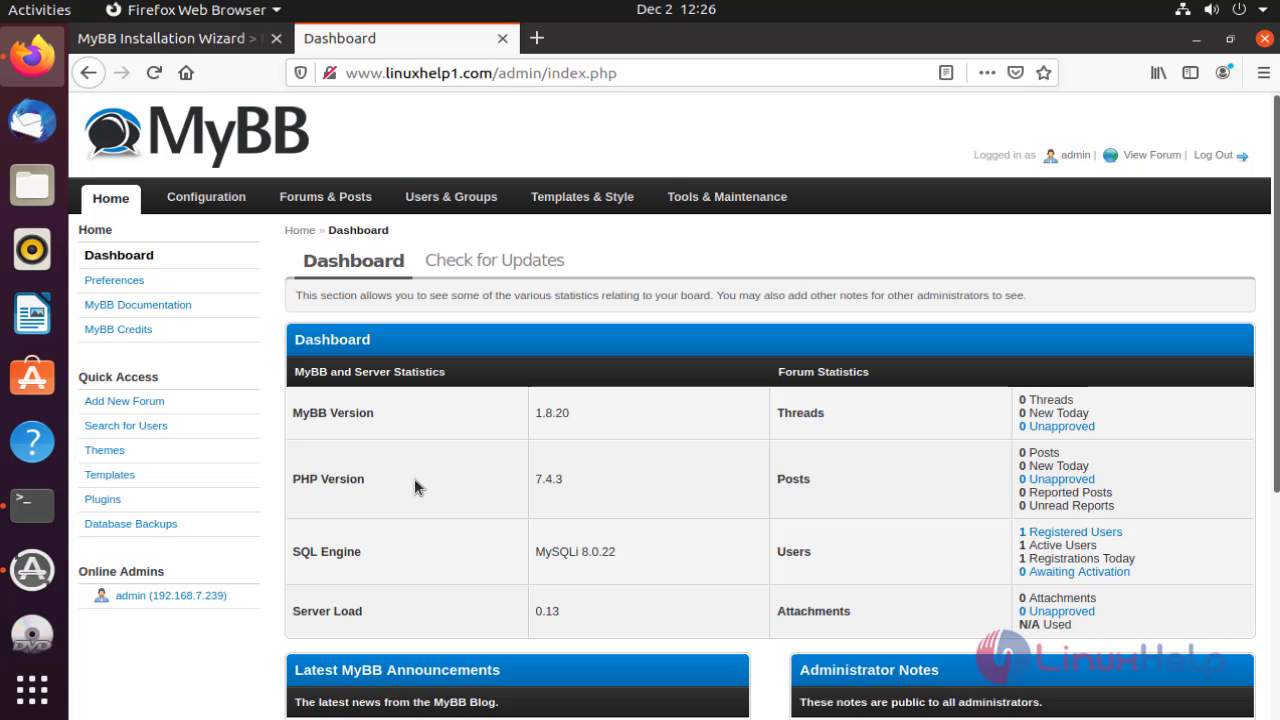This screenshot has height=720, width=1280.
Task: Open the Firefox hamburger menu
Action: pyautogui.click(x=1262, y=73)
